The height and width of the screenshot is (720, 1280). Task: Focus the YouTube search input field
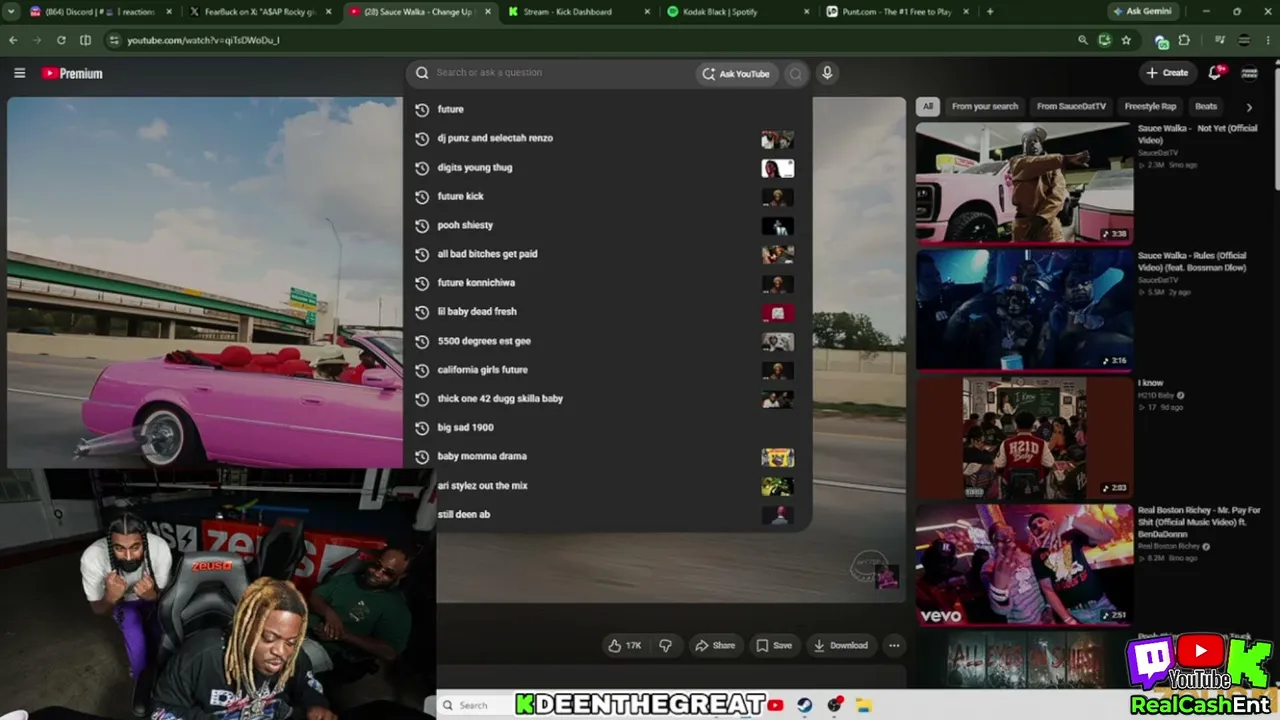(x=560, y=73)
